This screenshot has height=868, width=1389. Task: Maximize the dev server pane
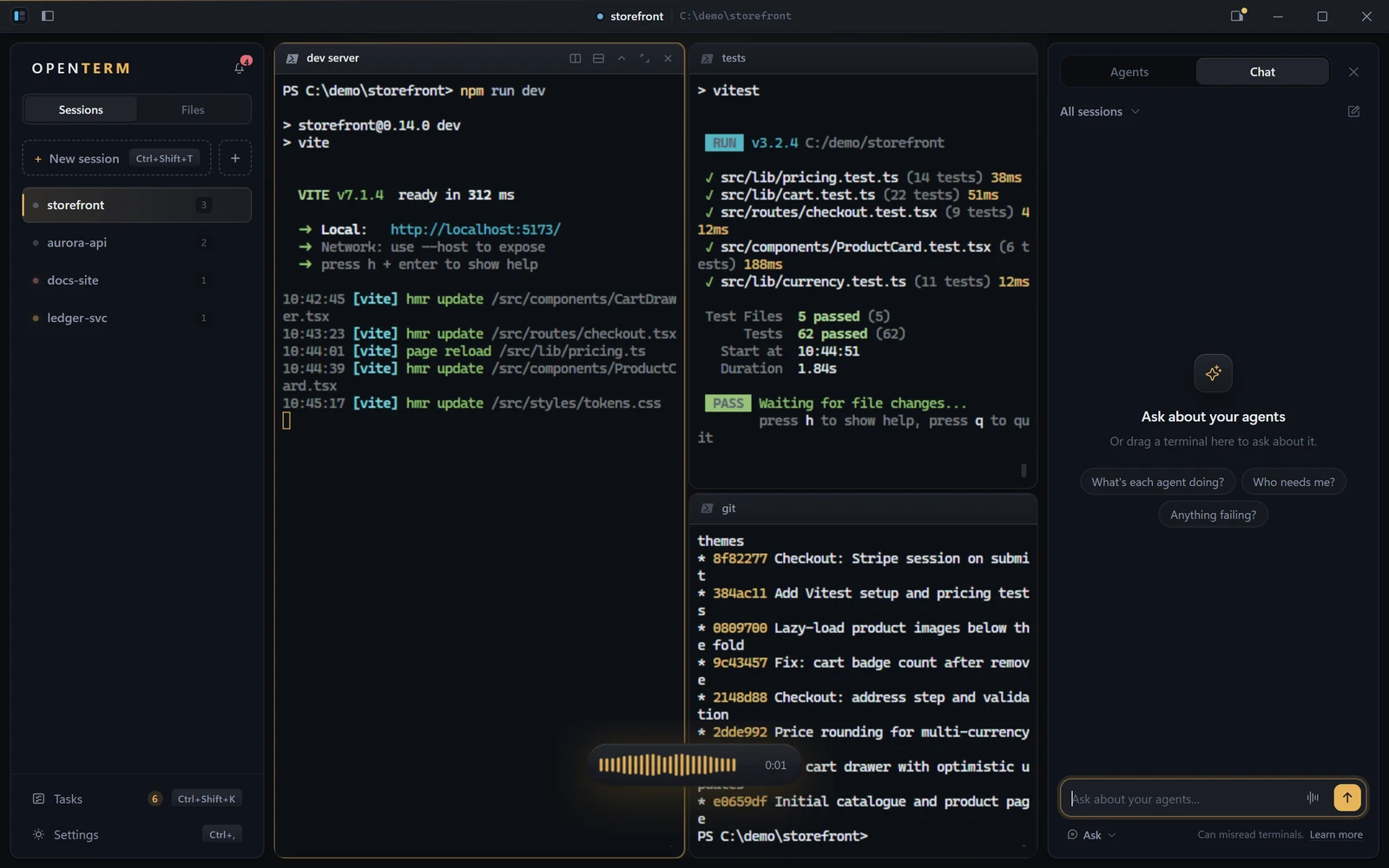tap(644, 58)
